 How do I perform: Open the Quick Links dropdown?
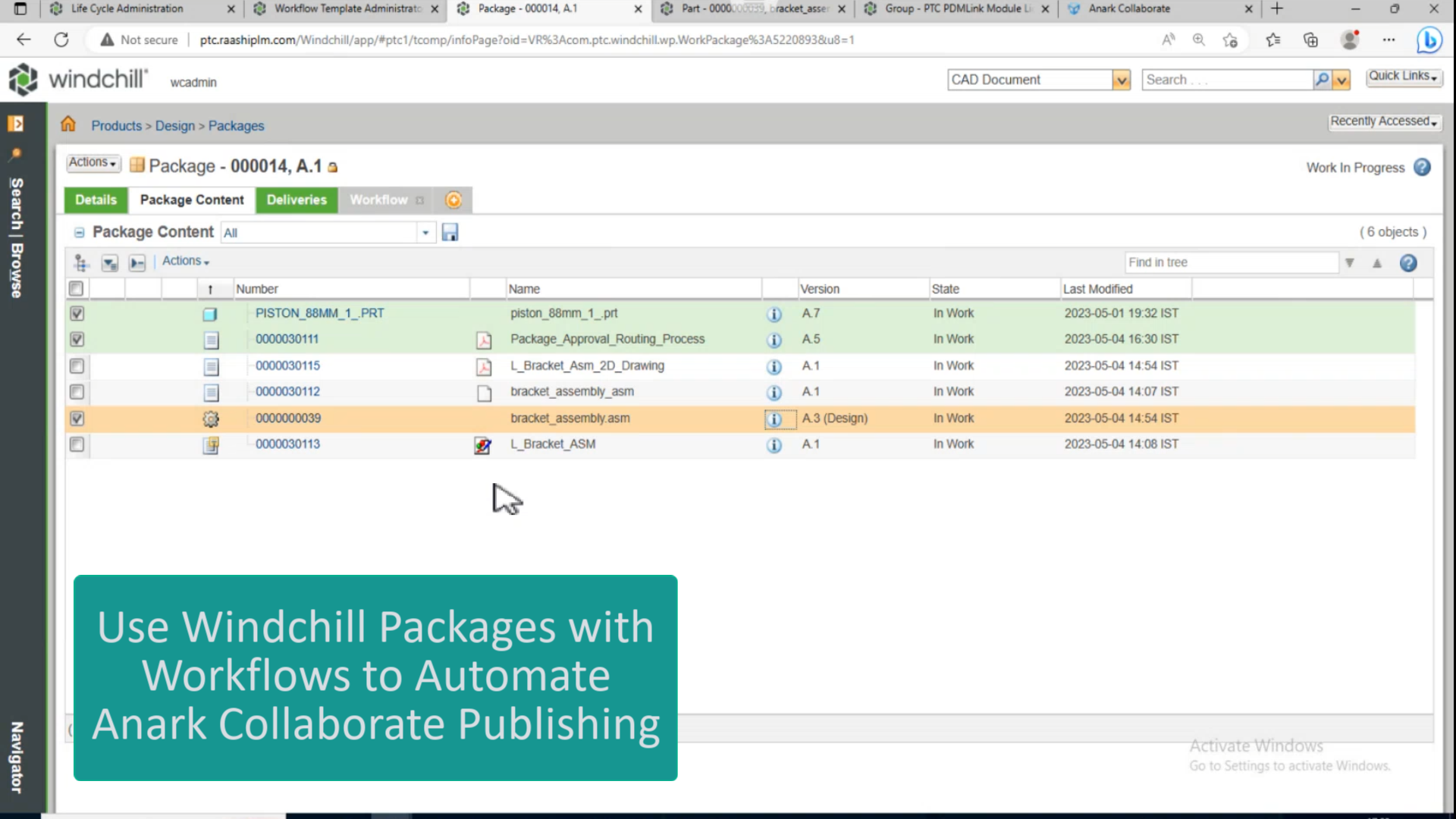1404,77
